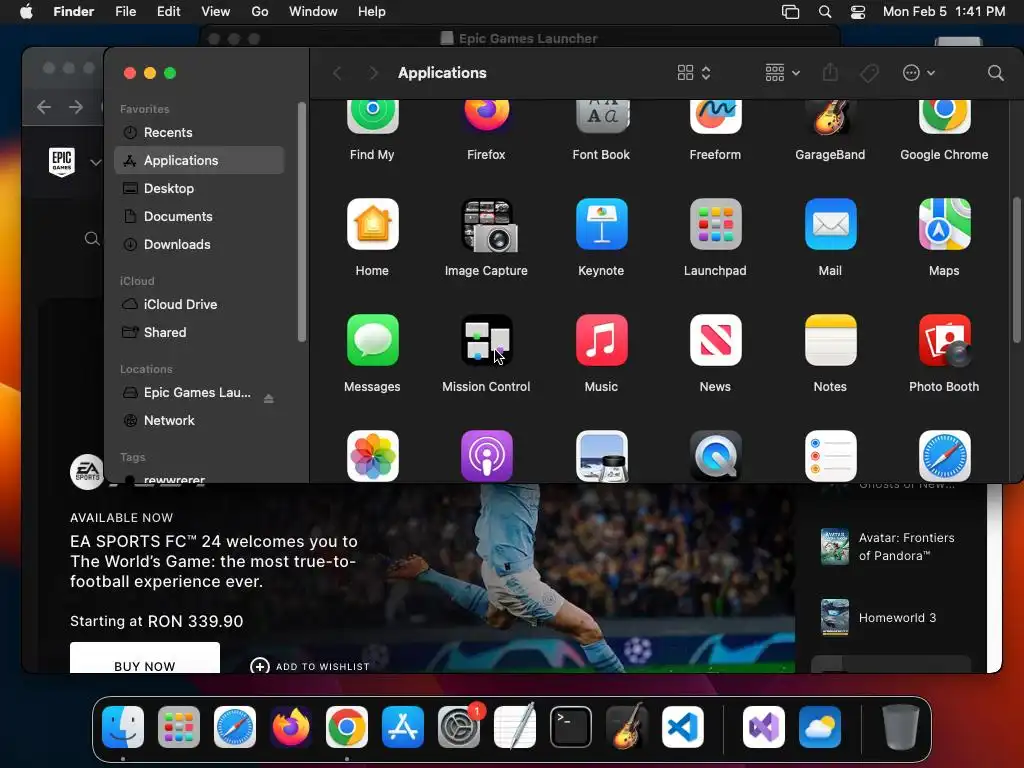Open Shared in Finder sidebar

pos(199,332)
